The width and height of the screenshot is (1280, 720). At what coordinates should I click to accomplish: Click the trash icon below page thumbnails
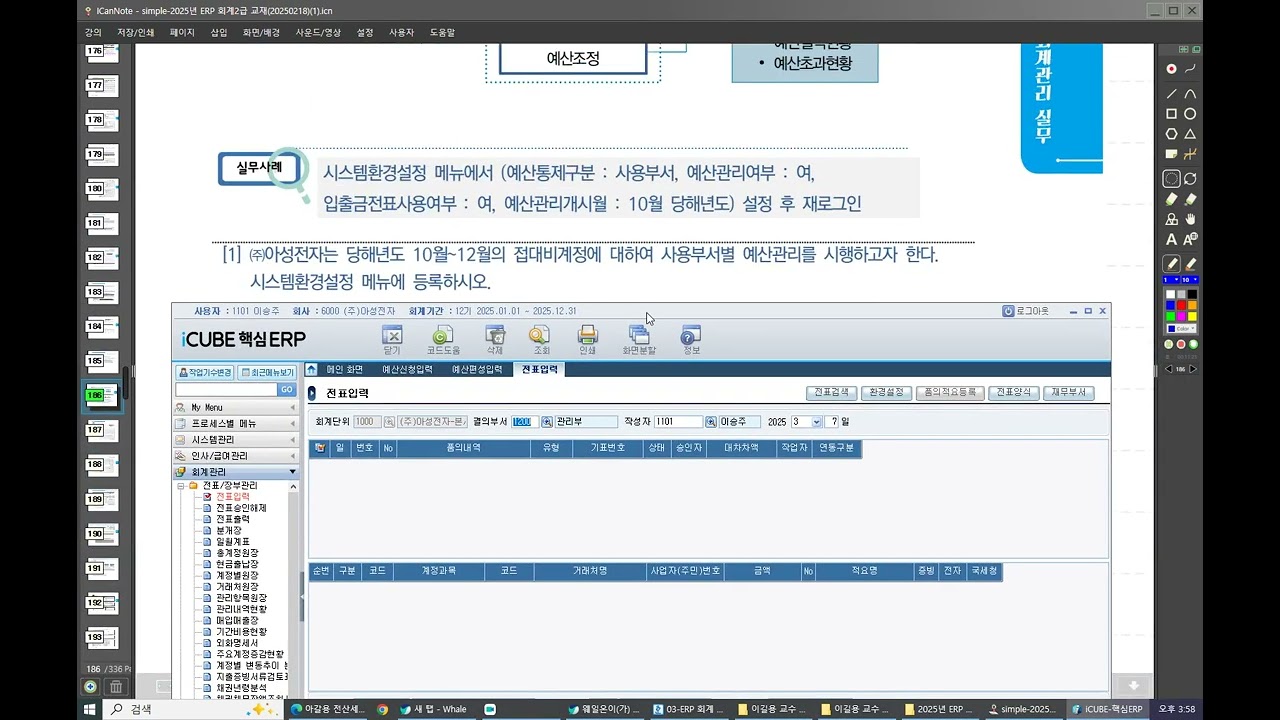[x=116, y=687]
